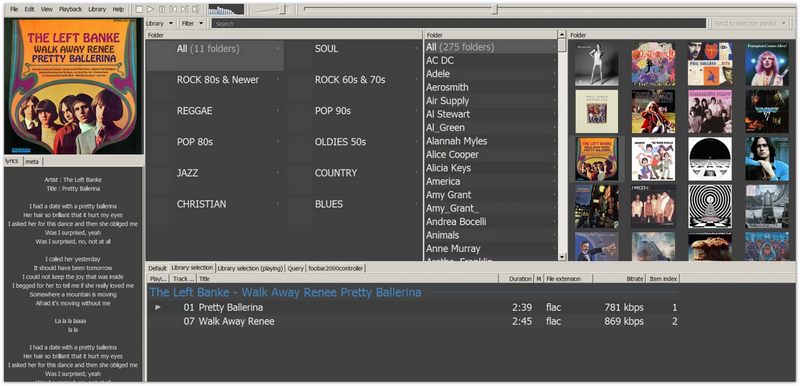Select Al Stewart in the artist list
This screenshot has height=386, width=800.
pyautogui.click(x=491, y=114)
